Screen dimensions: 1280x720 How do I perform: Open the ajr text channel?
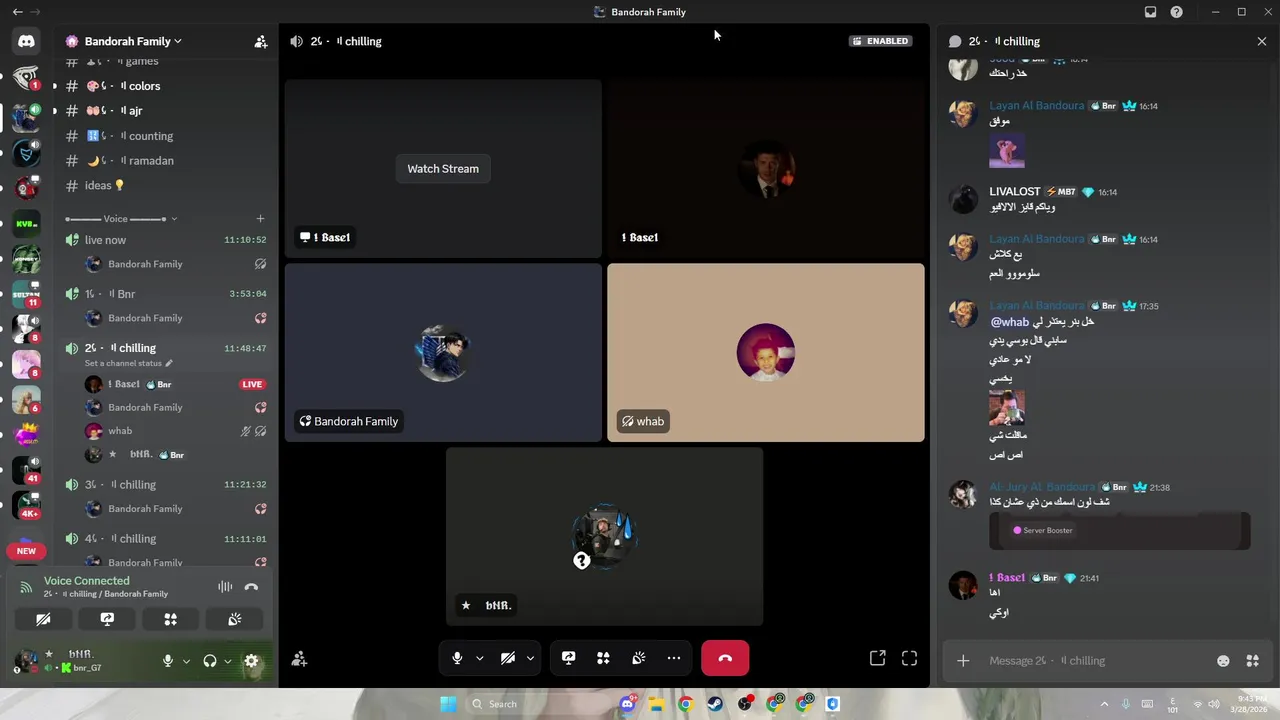[x=166, y=111]
